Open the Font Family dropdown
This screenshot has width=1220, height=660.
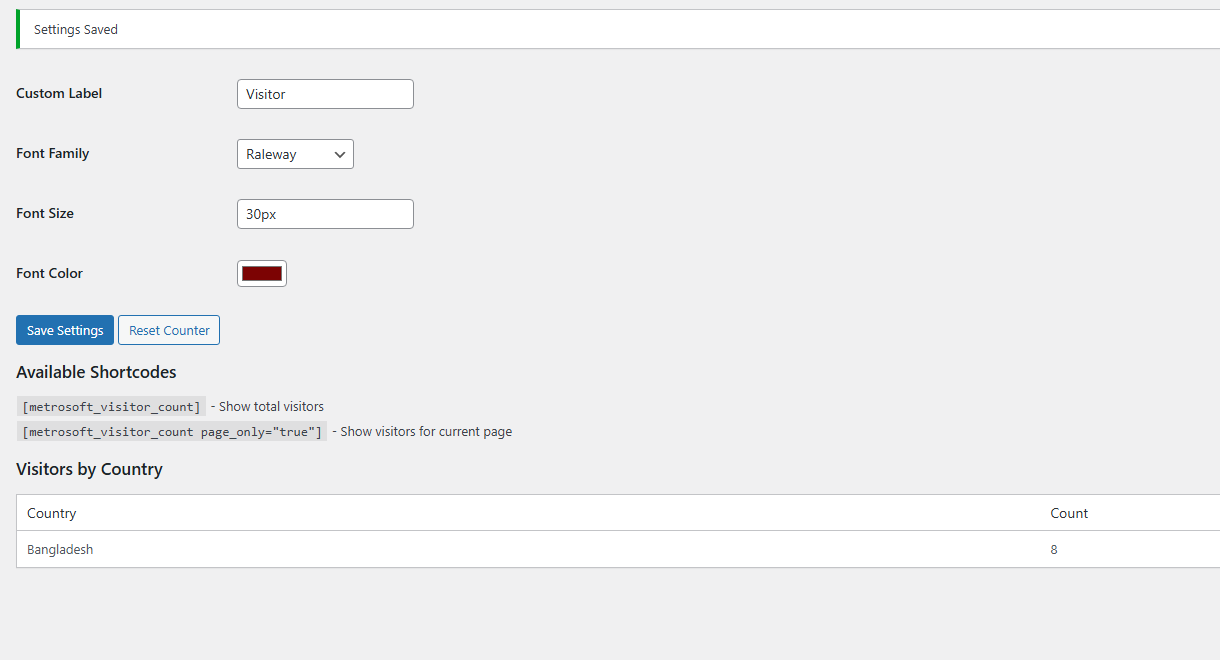point(295,154)
